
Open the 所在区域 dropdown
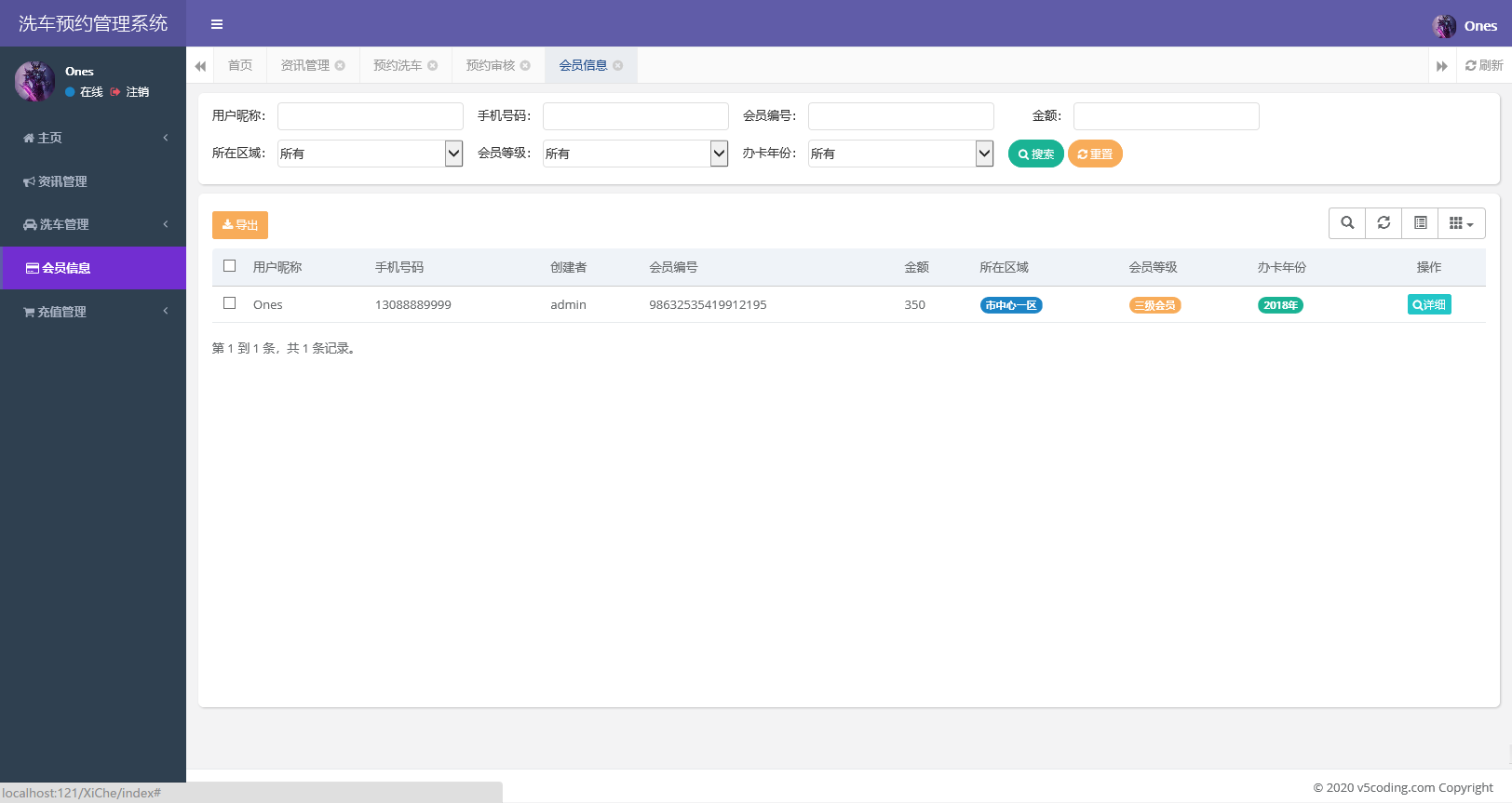point(371,154)
